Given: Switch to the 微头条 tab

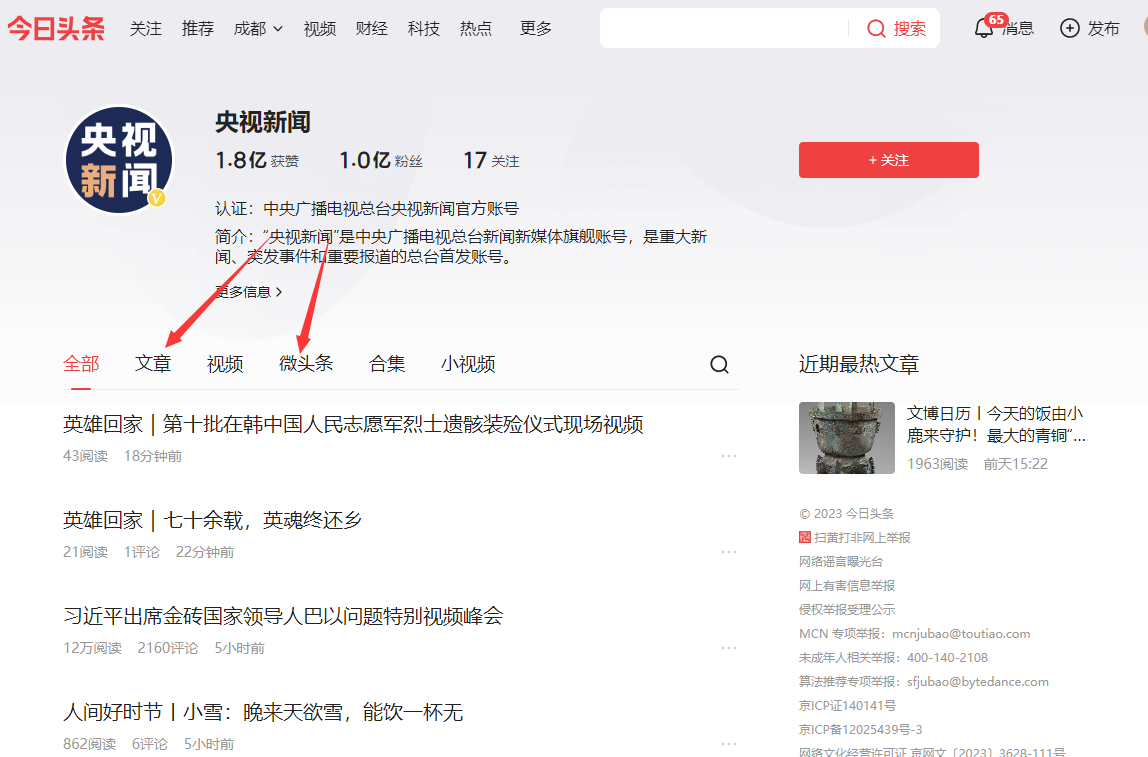Looking at the screenshot, I should click(306, 364).
